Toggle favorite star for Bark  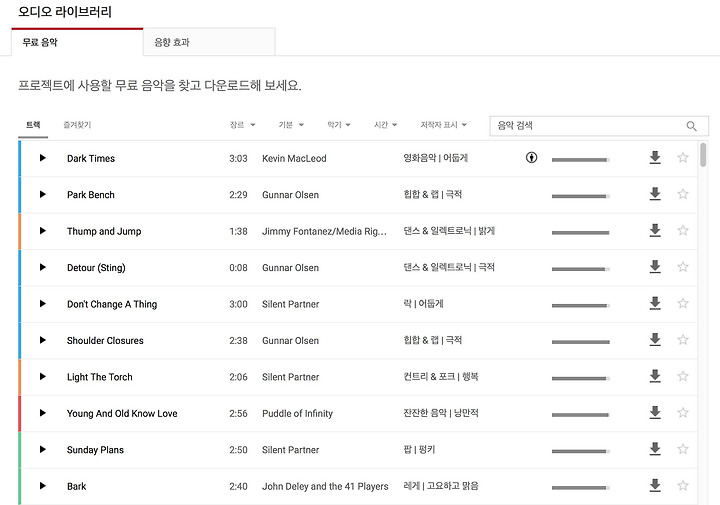(x=683, y=486)
